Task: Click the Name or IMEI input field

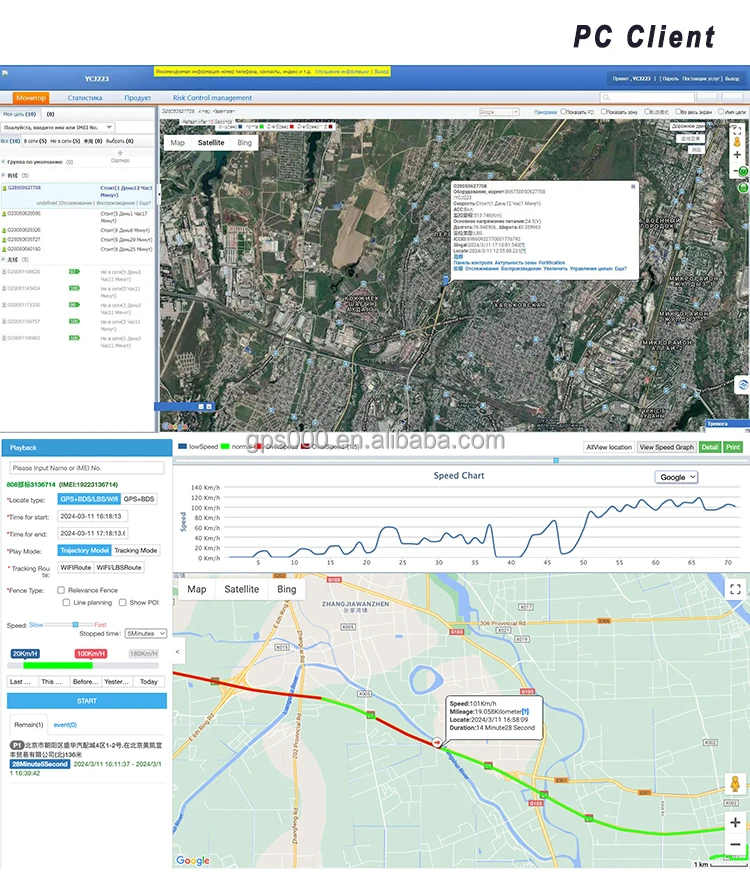Action: [x=86, y=467]
